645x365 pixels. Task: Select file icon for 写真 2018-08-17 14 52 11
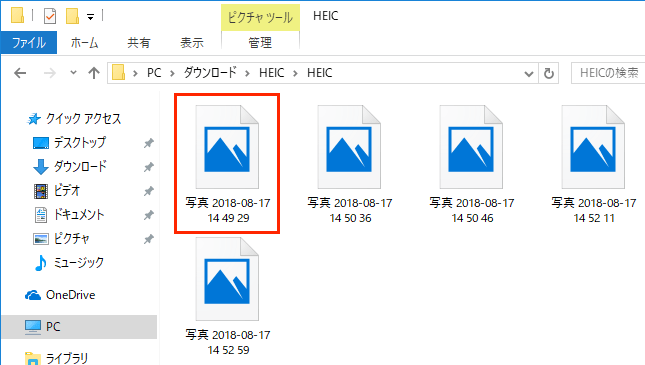593,147
